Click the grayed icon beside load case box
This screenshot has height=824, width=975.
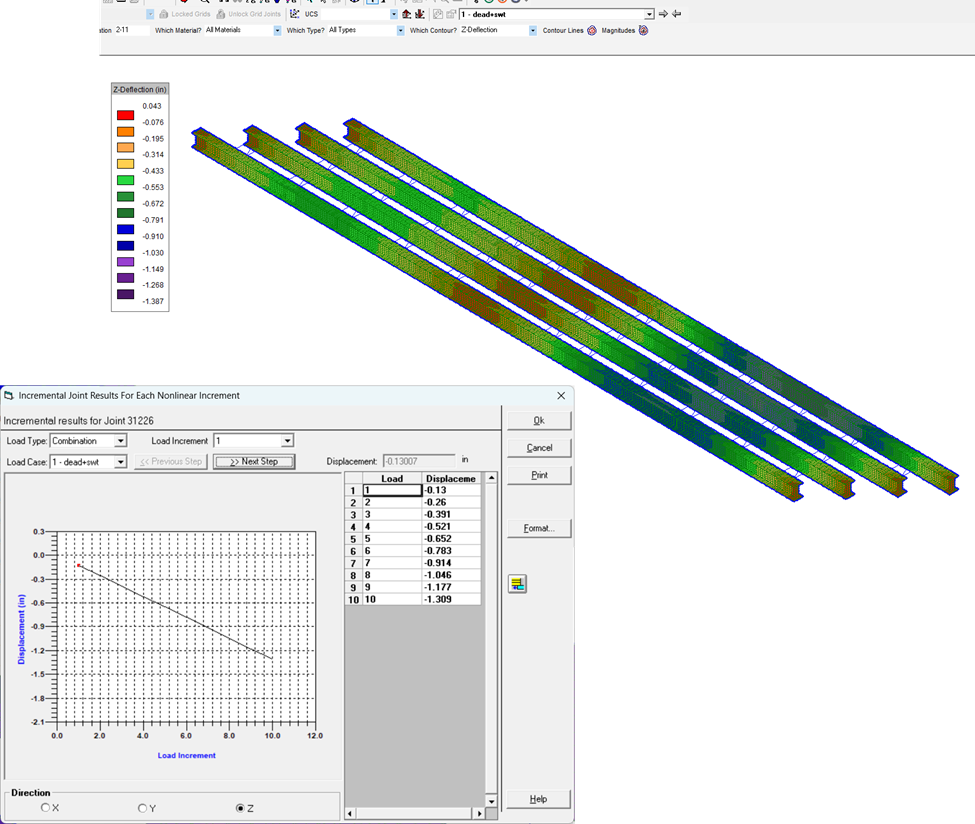pyautogui.click(x=451, y=14)
